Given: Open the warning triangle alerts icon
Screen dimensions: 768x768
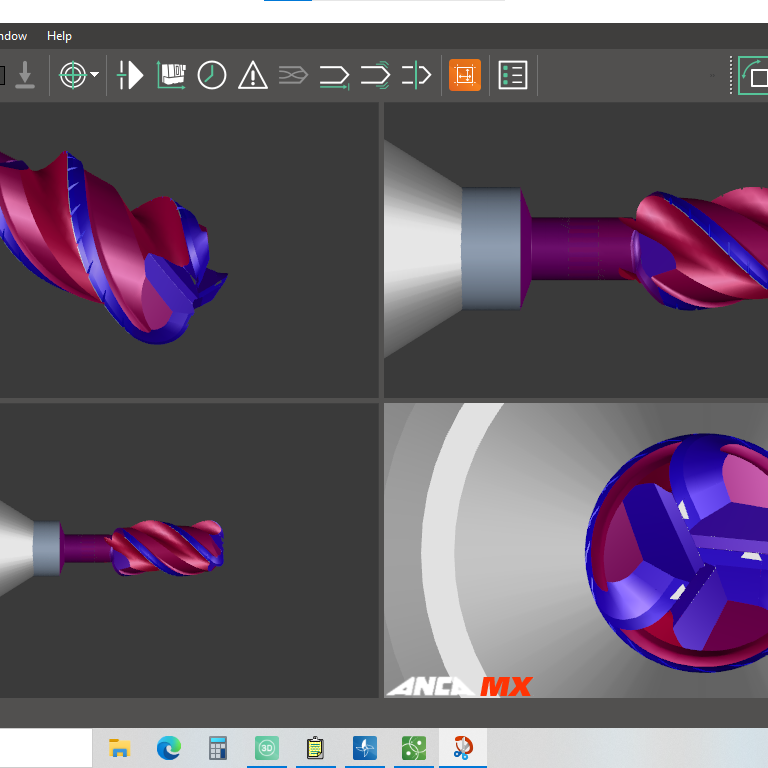Looking at the screenshot, I should coord(252,75).
